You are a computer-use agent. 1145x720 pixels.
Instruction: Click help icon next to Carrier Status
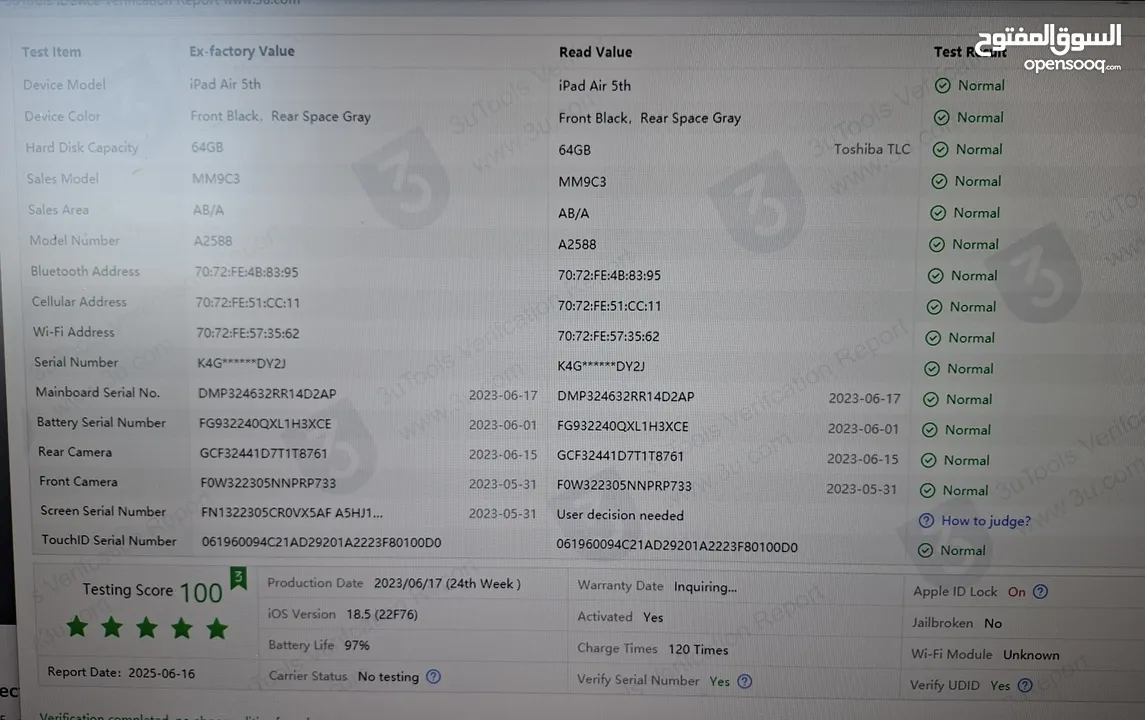(x=433, y=676)
